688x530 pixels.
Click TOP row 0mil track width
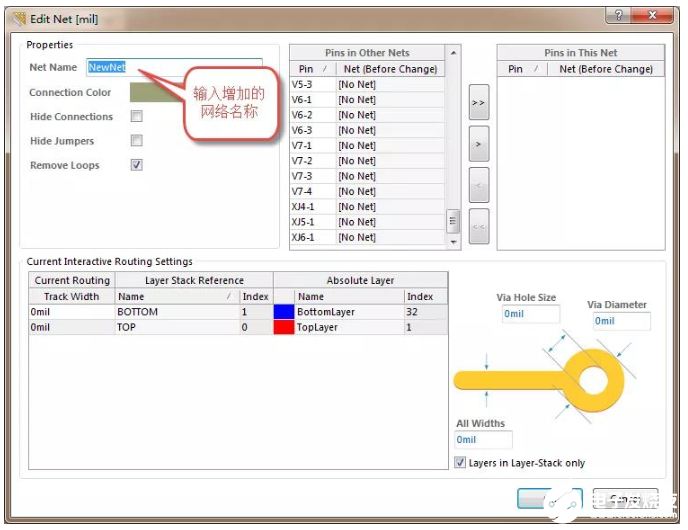(x=72, y=327)
